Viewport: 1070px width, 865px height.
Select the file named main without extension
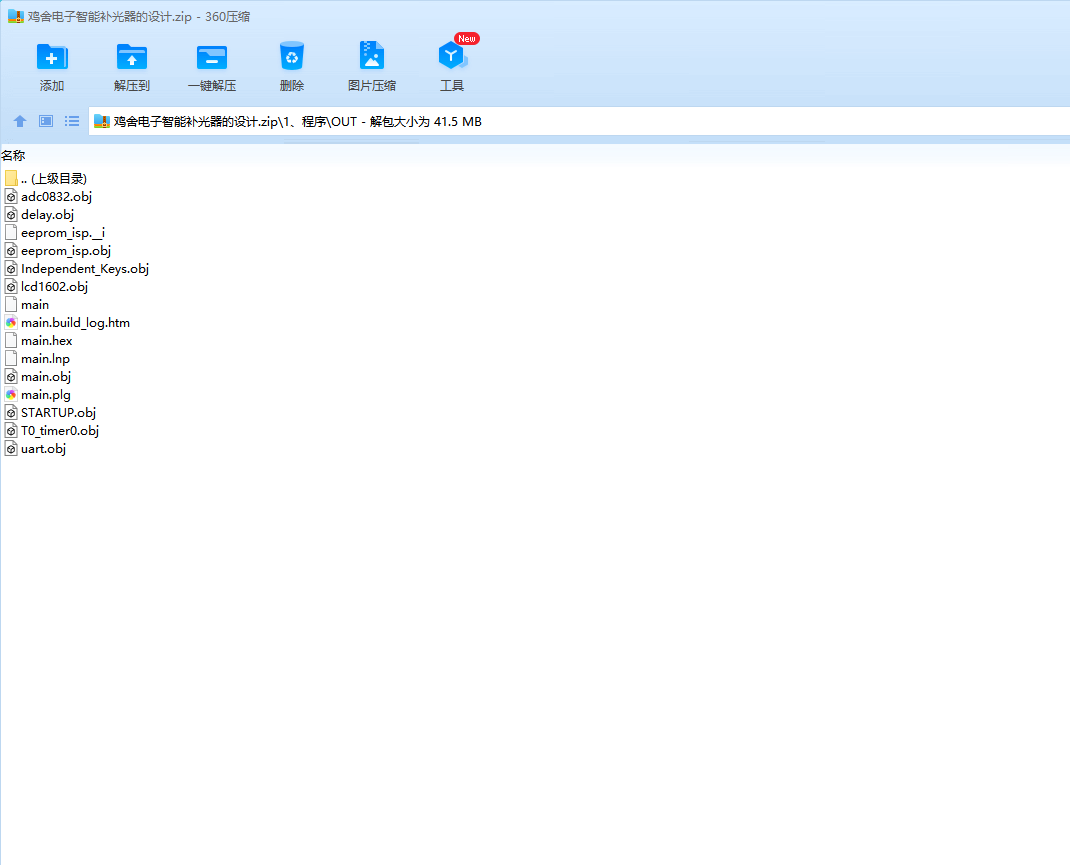[x=35, y=305]
